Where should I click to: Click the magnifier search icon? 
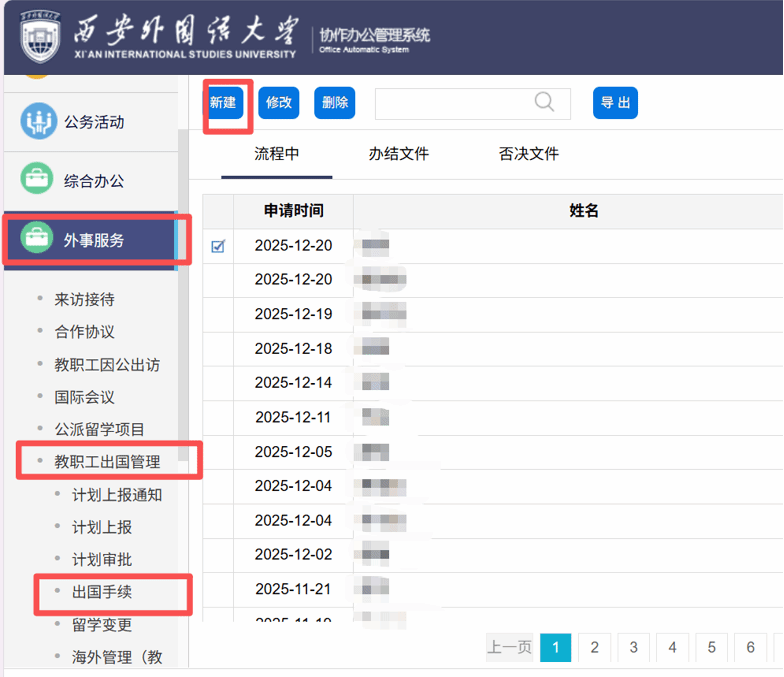[544, 102]
